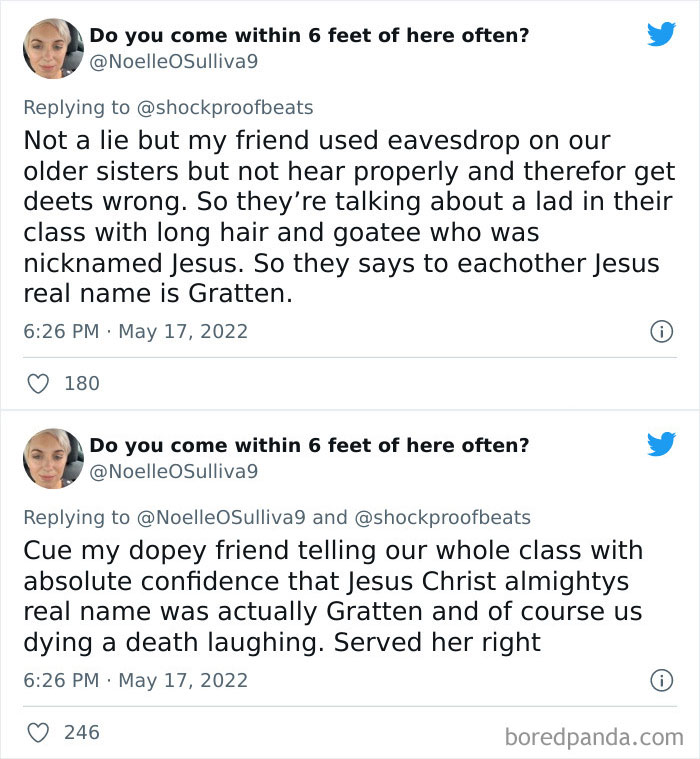The height and width of the screenshot is (759, 700).
Task: Open the second tweet's display name
Action: (x=309, y=446)
